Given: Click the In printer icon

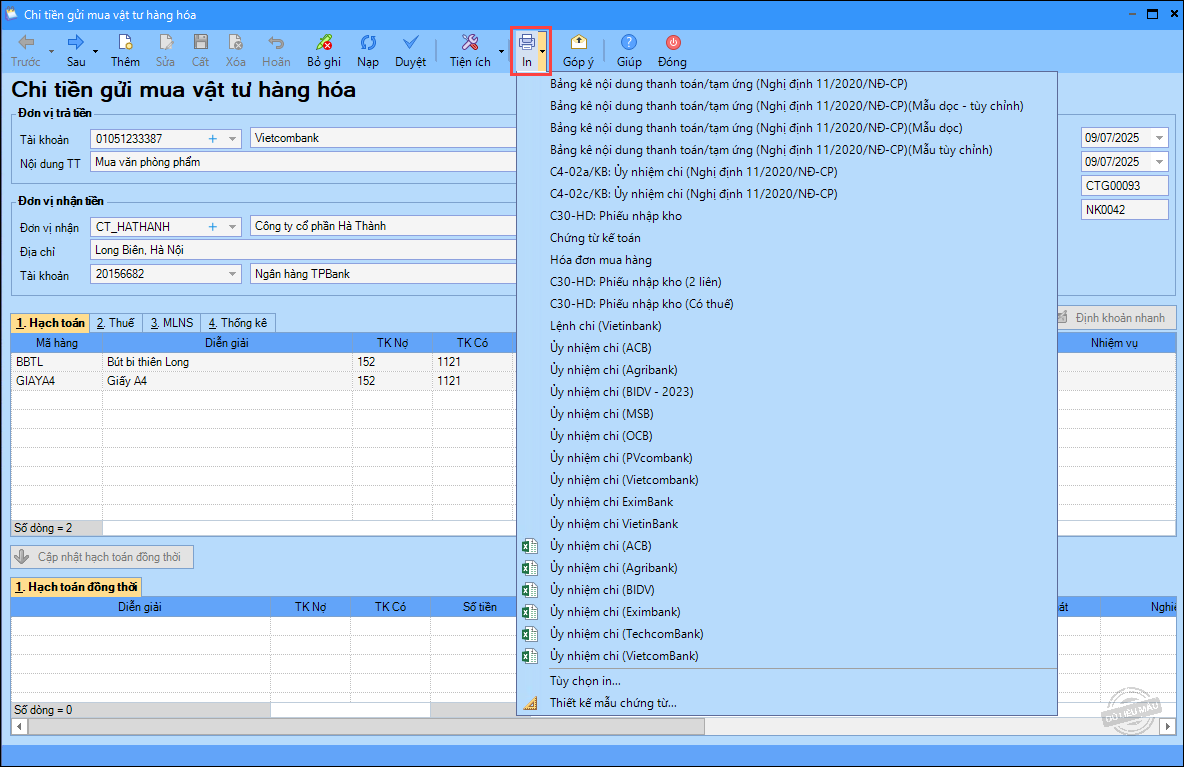Looking at the screenshot, I should click(526, 43).
